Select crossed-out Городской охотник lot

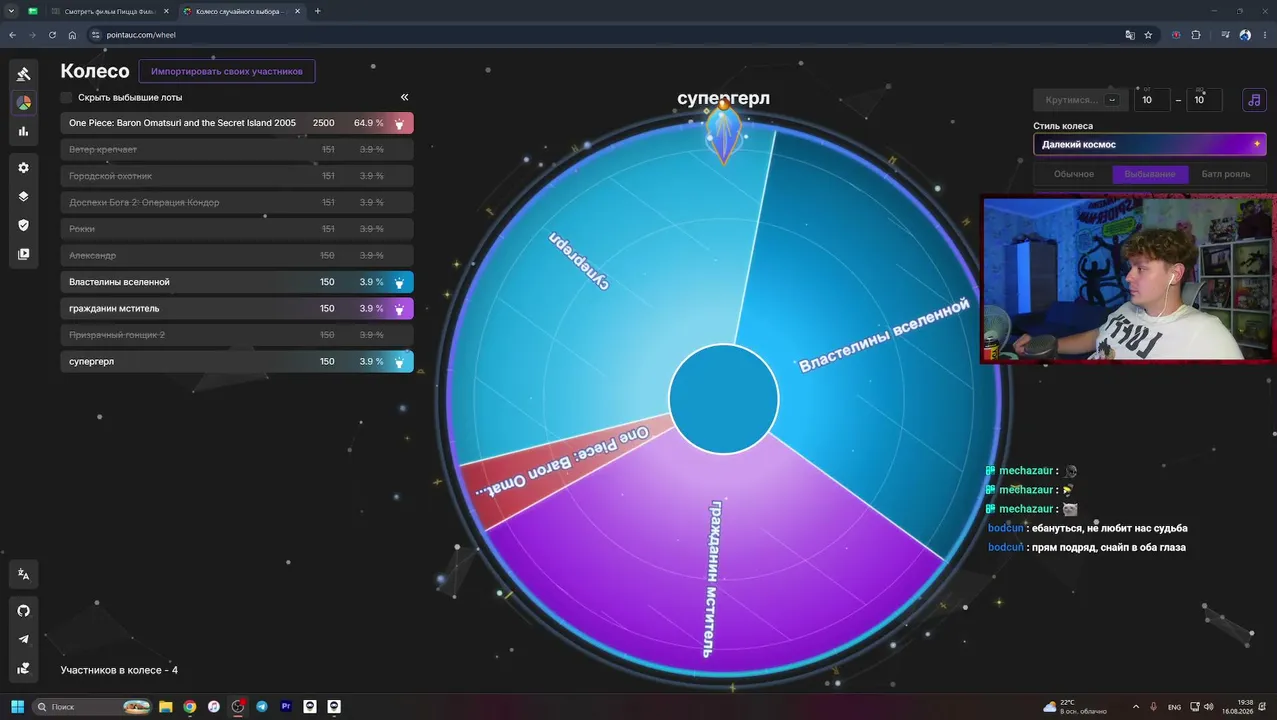[x=237, y=176]
